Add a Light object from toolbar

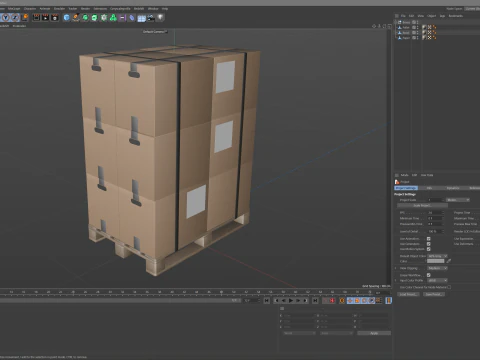(160, 17)
